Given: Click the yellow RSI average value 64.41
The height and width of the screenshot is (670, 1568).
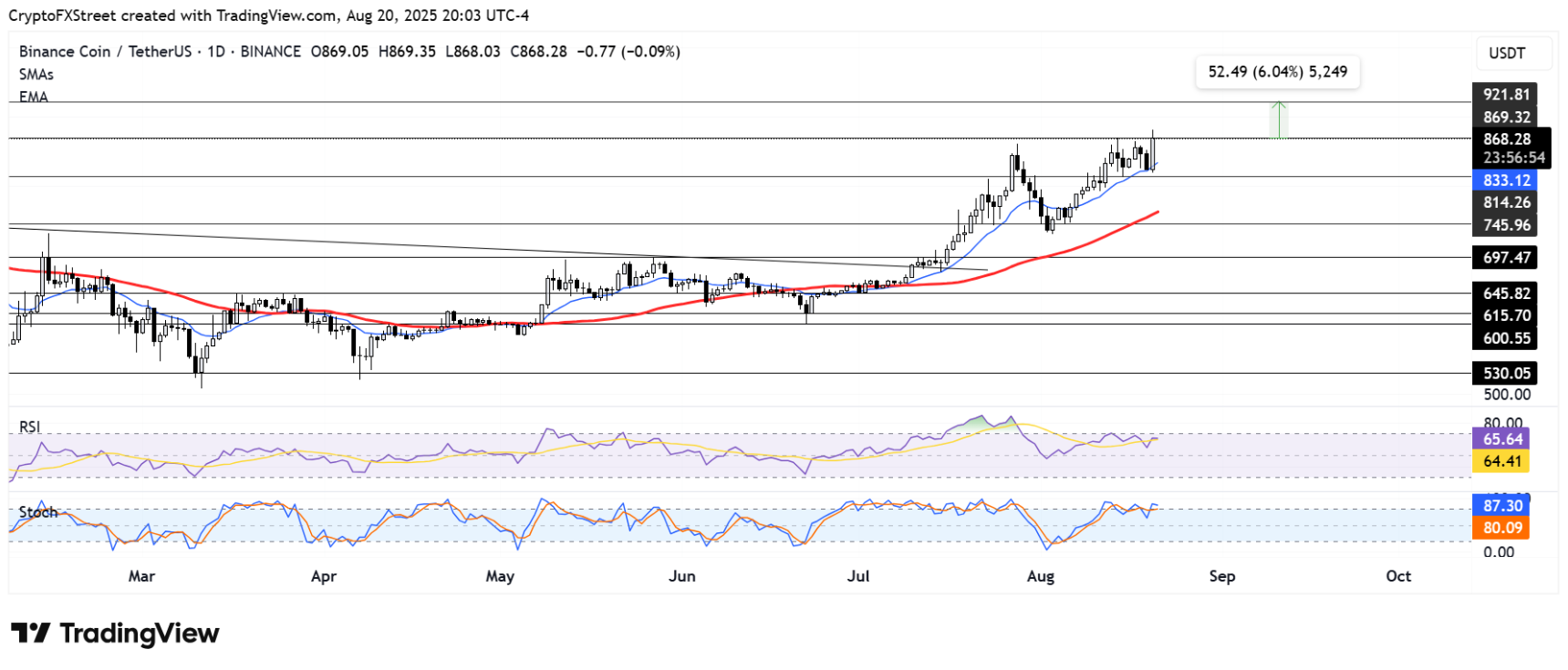Looking at the screenshot, I should (1502, 461).
